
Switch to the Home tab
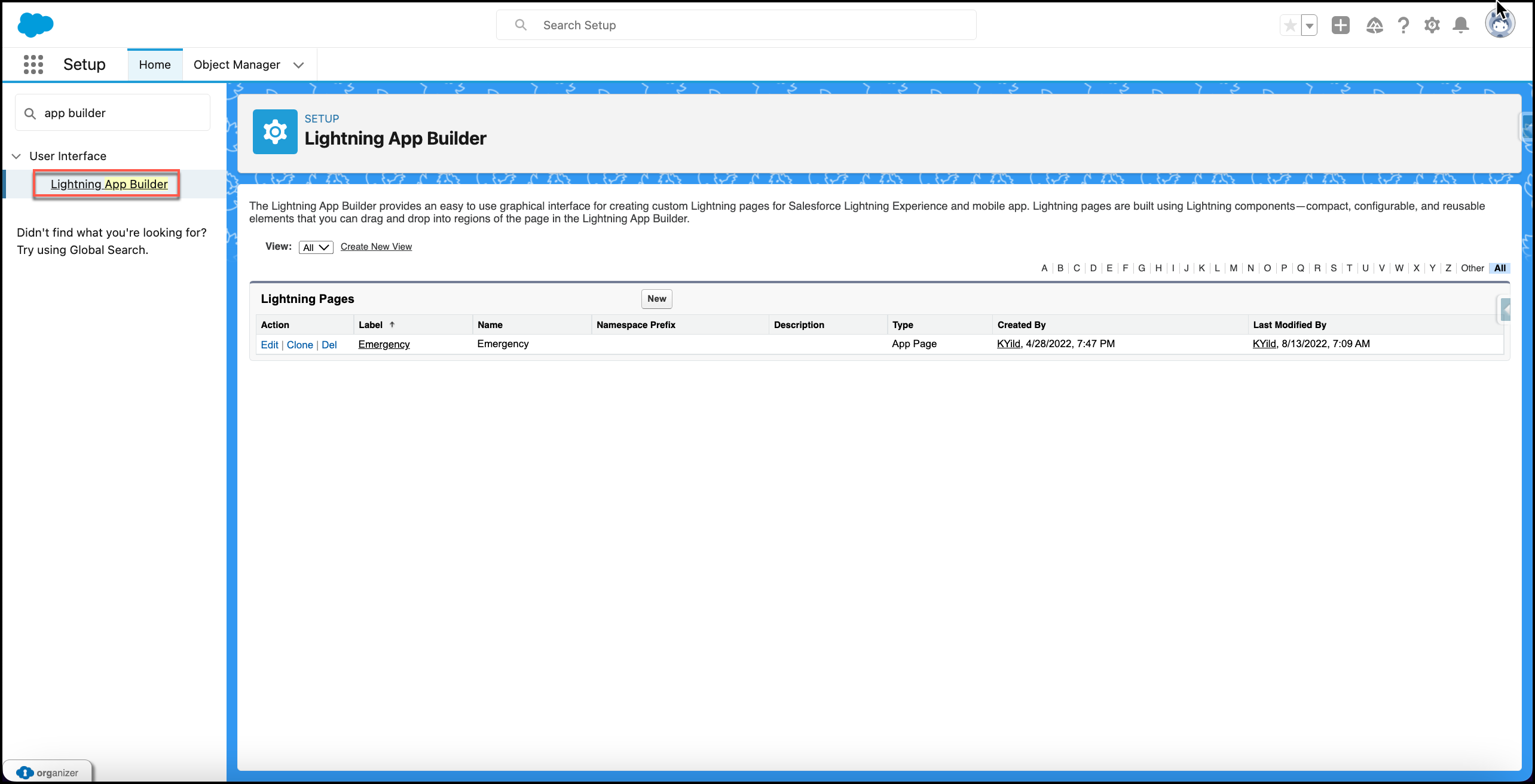pyautogui.click(x=155, y=65)
